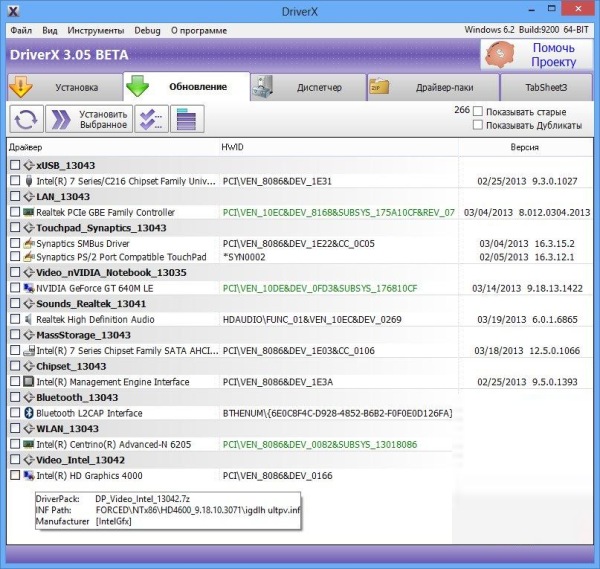Click the select-all checkmarks toolbar icon

pyautogui.click(x=150, y=118)
